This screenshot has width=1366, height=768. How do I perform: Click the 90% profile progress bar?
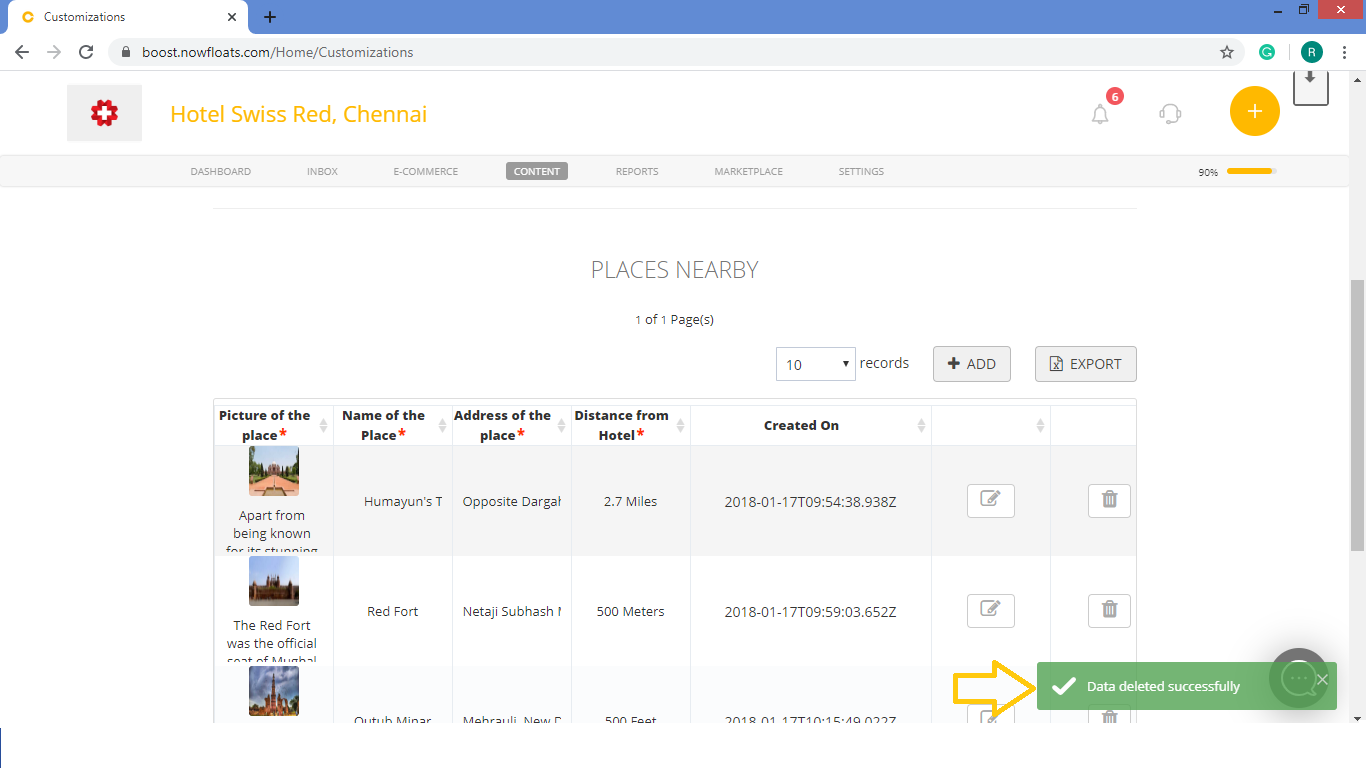point(1252,171)
